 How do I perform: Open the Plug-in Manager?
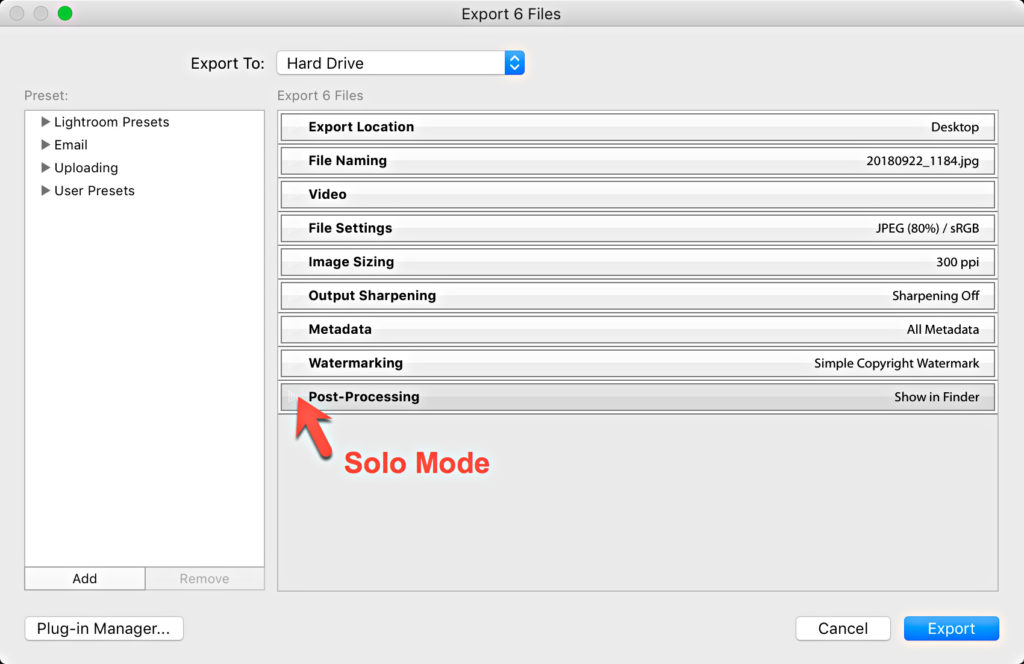(x=104, y=628)
